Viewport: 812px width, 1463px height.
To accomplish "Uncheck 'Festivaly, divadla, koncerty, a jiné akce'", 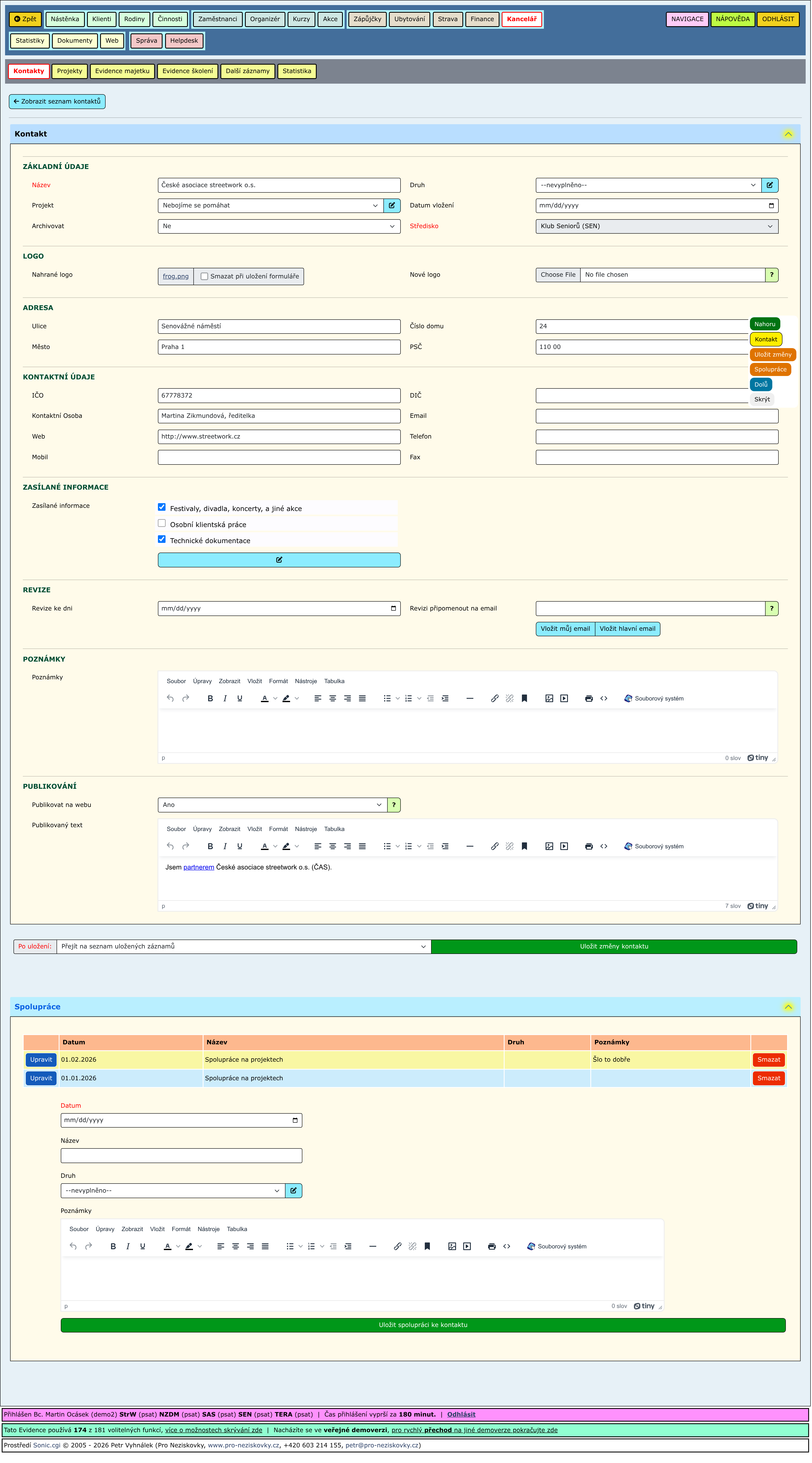I will click(162, 507).
